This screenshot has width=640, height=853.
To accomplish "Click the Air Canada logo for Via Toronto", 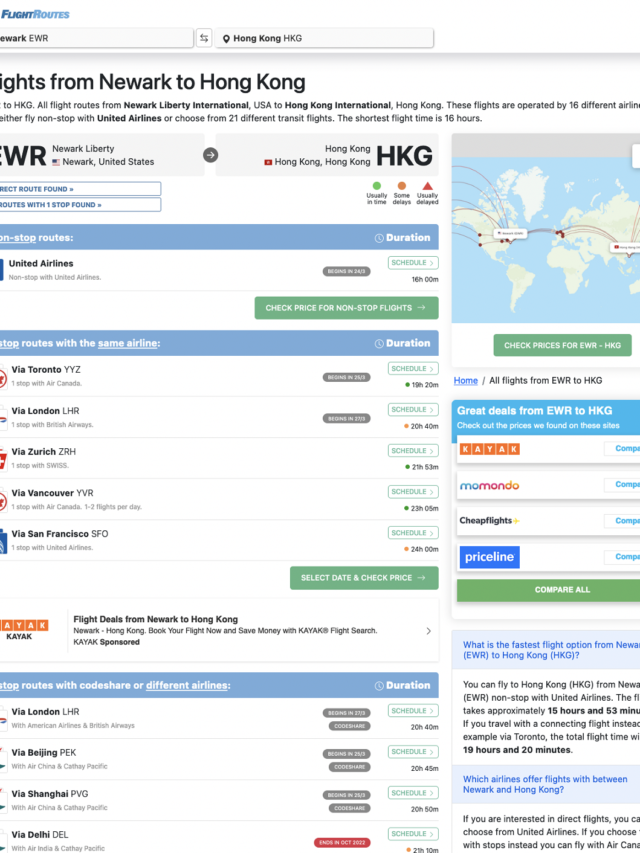I will point(3,376).
